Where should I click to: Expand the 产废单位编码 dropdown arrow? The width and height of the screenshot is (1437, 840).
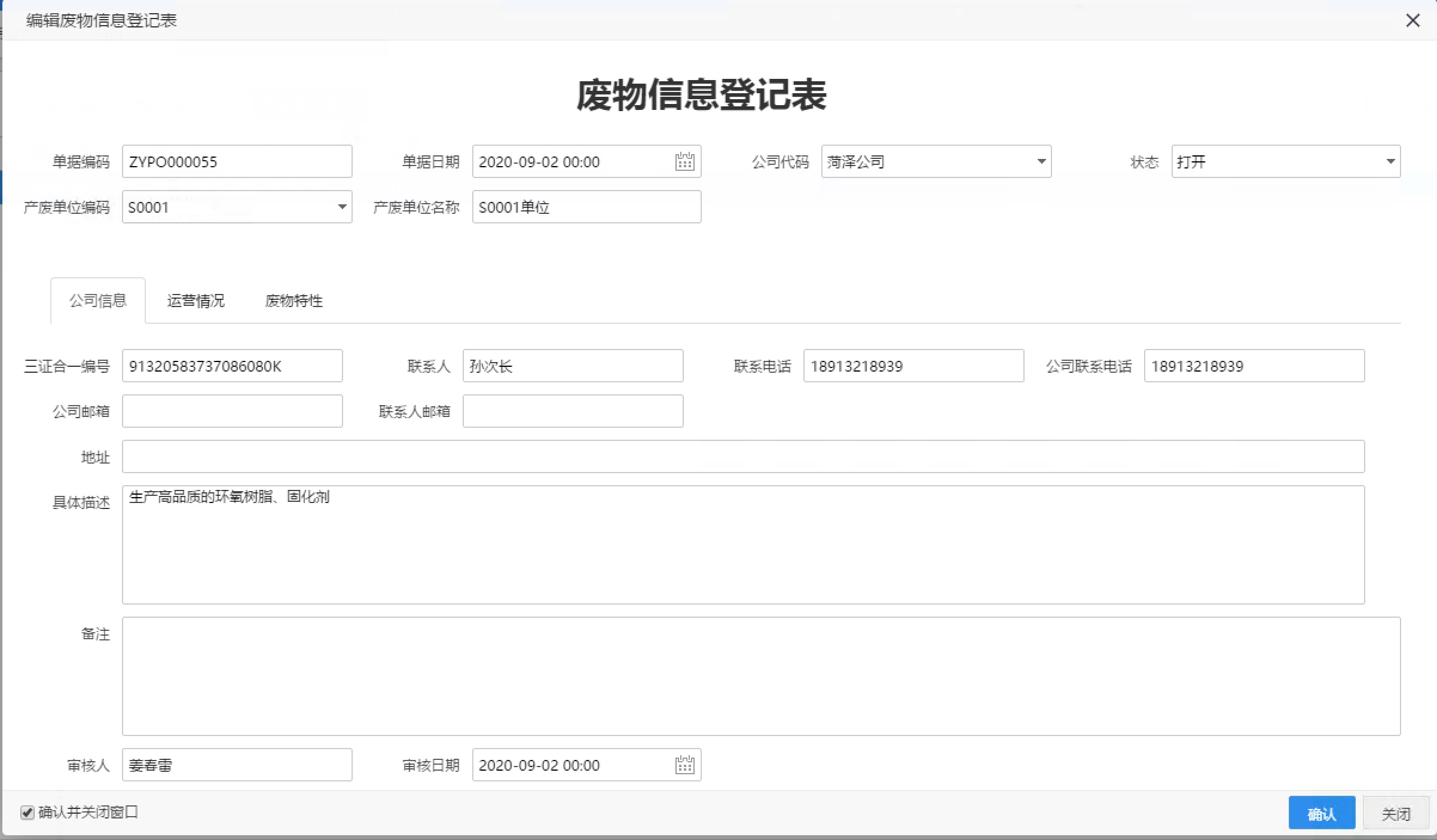tap(342, 207)
